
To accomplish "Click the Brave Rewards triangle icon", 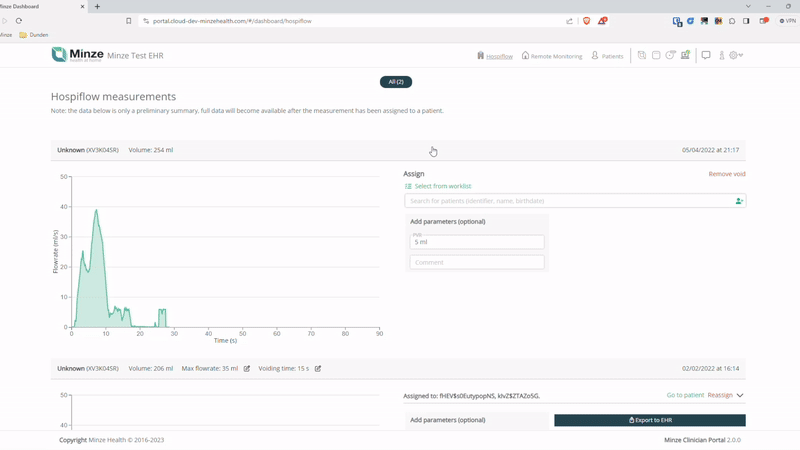I will tap(603, 21).
